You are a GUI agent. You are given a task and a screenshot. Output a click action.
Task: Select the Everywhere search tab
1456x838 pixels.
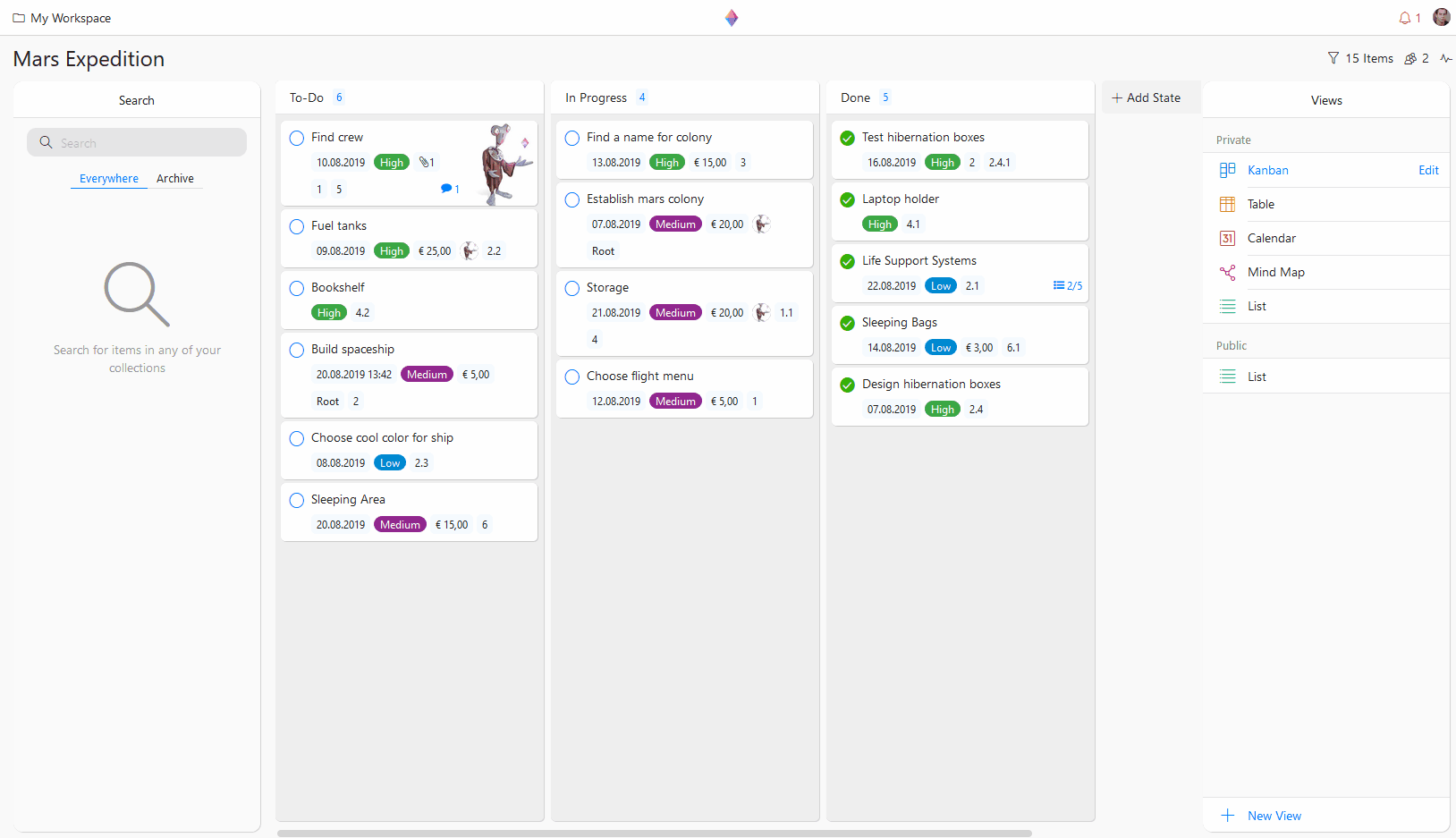[x=108, y=178]
